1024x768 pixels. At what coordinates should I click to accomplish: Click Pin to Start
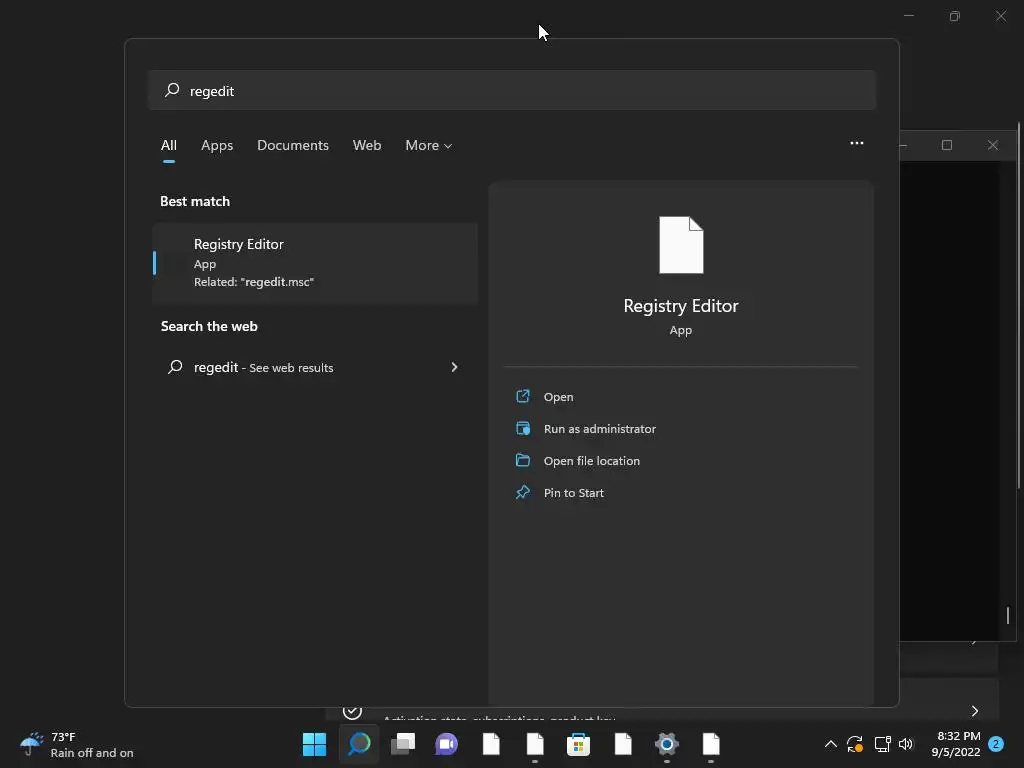[x=573, y=493]
